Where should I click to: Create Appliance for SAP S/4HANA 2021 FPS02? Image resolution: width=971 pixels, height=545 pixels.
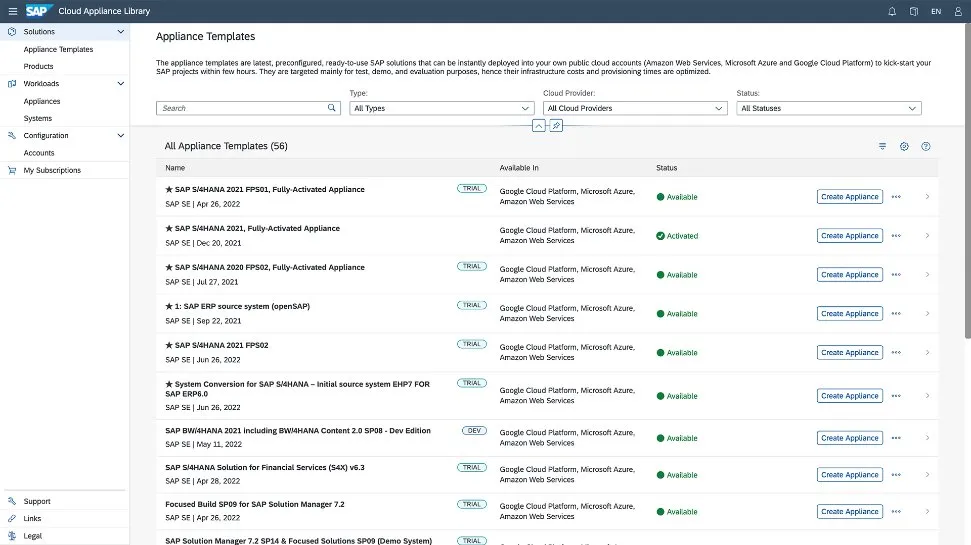click(849, 352)
